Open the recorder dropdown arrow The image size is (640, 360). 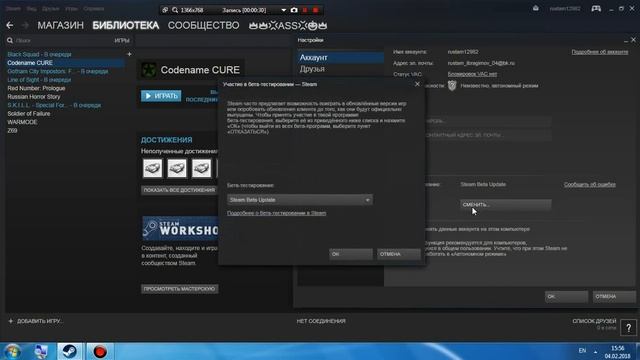[284, 10]
